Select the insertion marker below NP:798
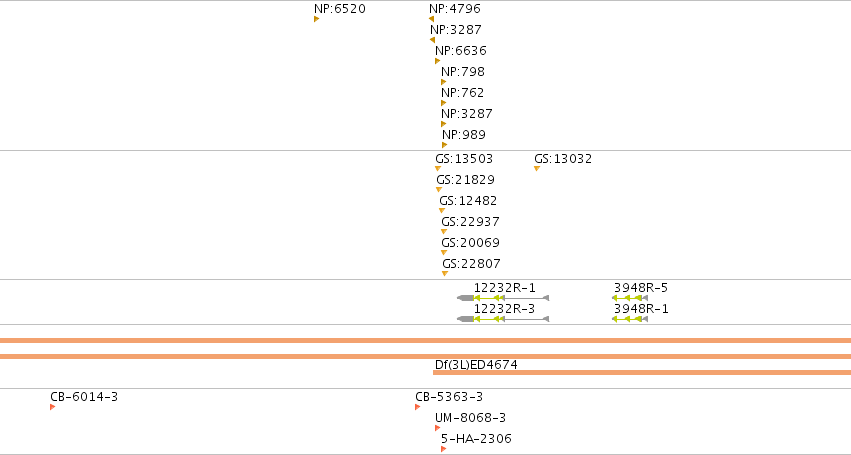 (x=443, y=82)
